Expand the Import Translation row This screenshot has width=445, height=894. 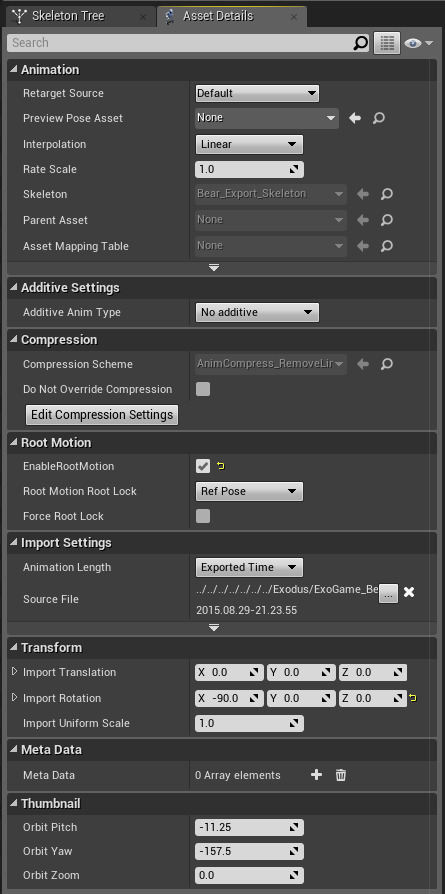pos(15,672)
